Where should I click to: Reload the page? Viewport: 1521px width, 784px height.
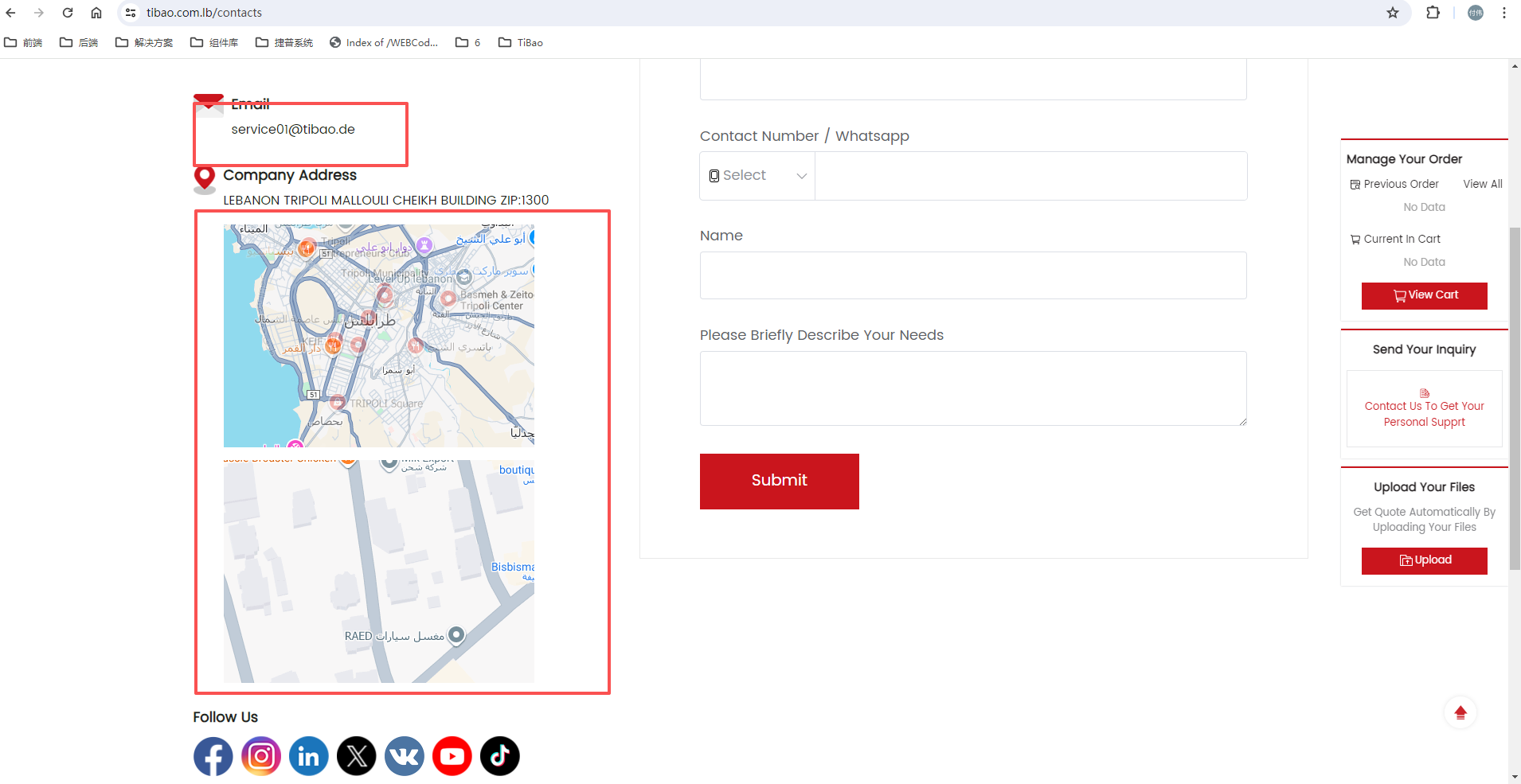pyautogui.click(x=68, y=13)
